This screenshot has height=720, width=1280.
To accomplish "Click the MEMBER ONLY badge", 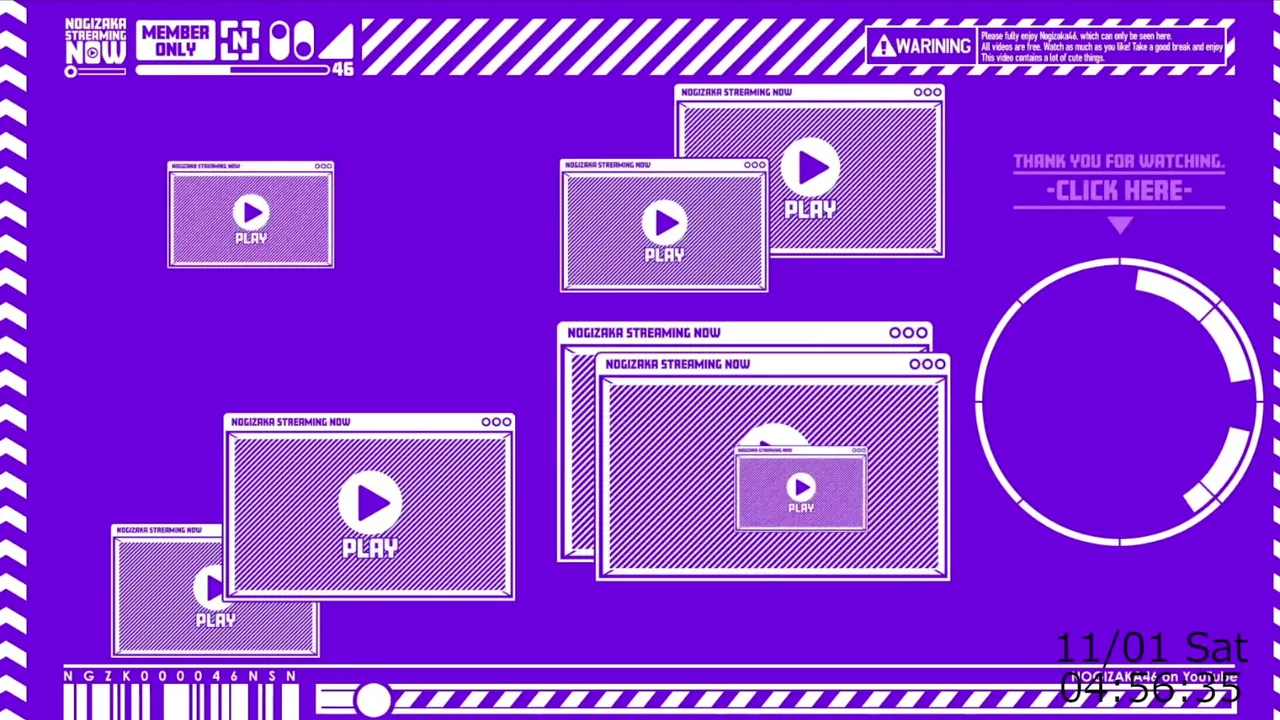I will pyautogui.click(x=175, y=40).
